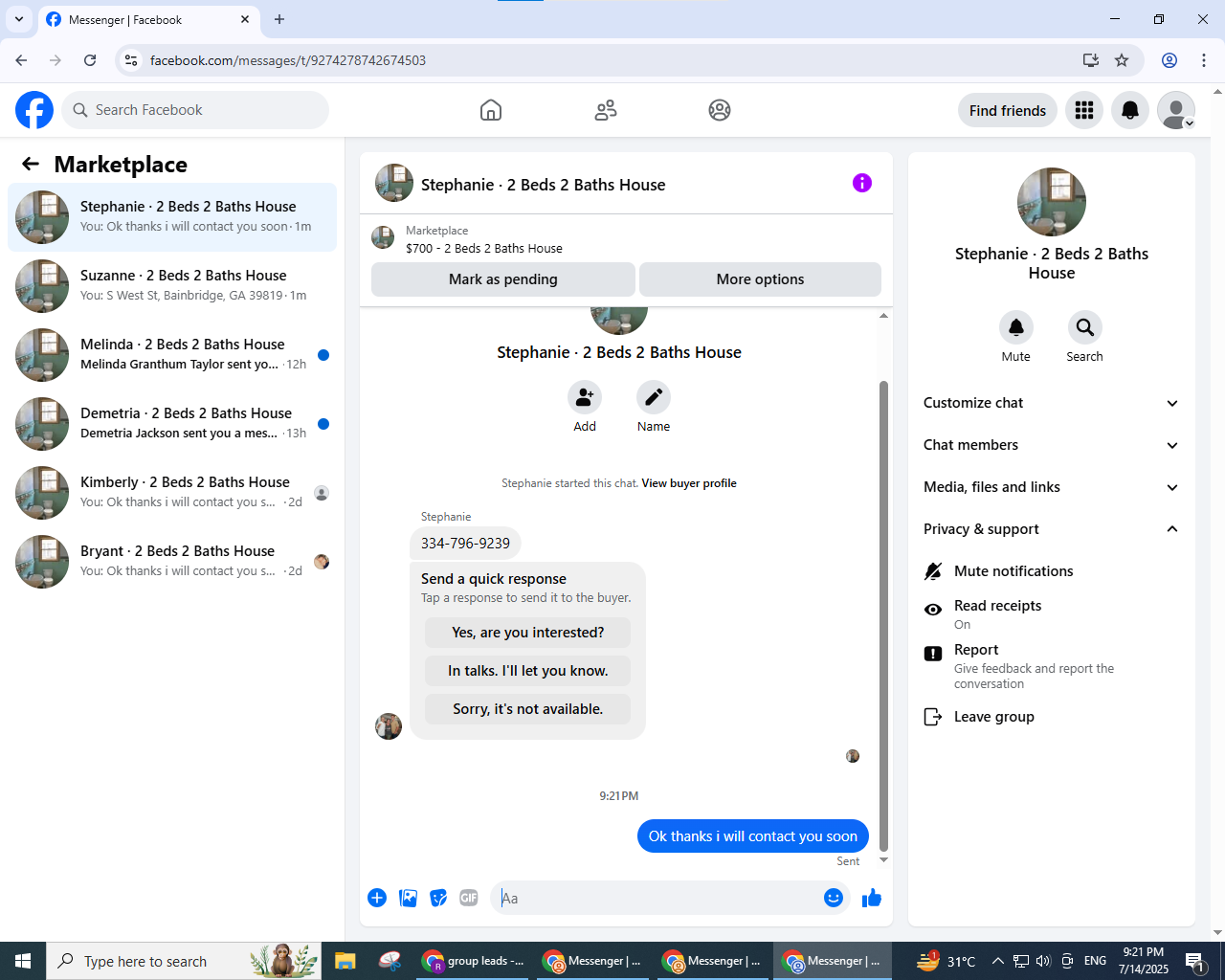Open the Facebook menu grid icon
1225x980 pixels.
pos(1084,111)
